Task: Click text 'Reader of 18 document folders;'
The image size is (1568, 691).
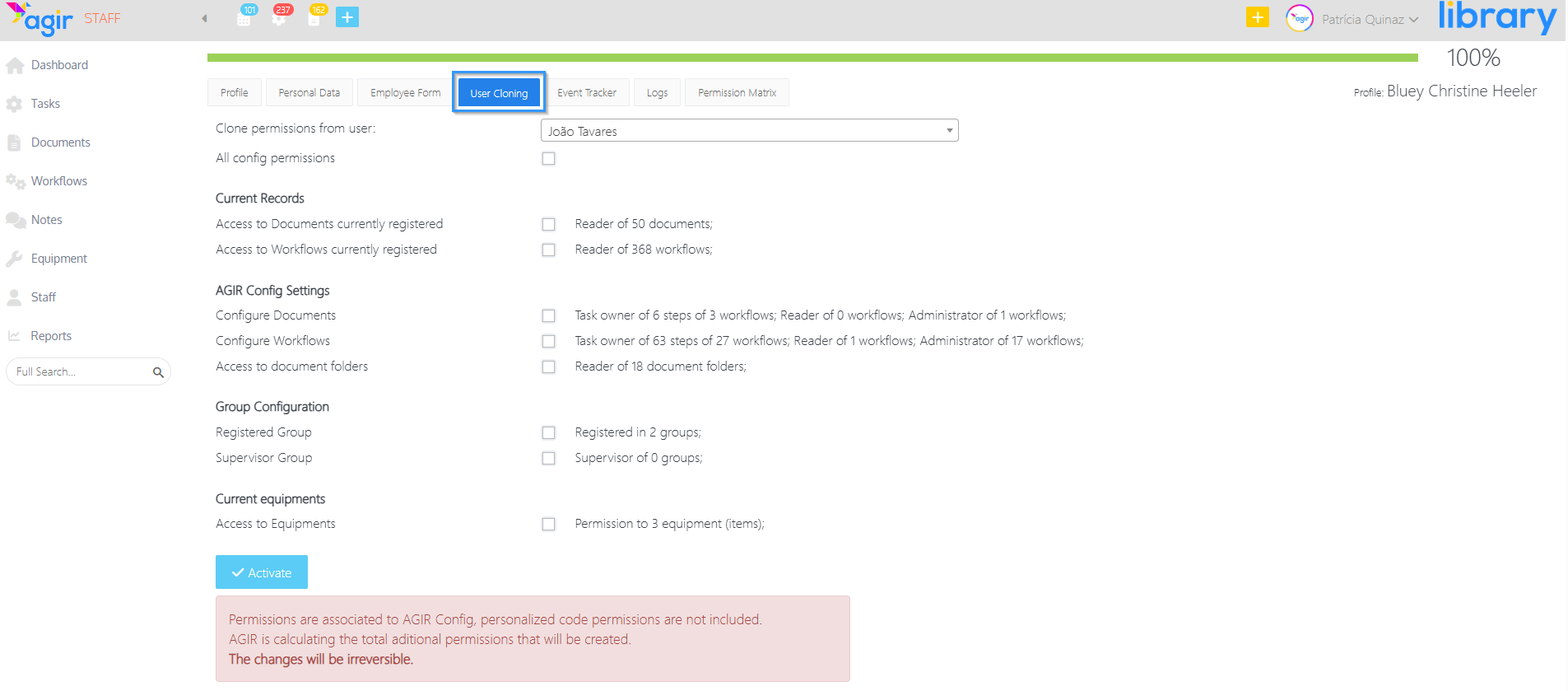Action: coord(660,367)
